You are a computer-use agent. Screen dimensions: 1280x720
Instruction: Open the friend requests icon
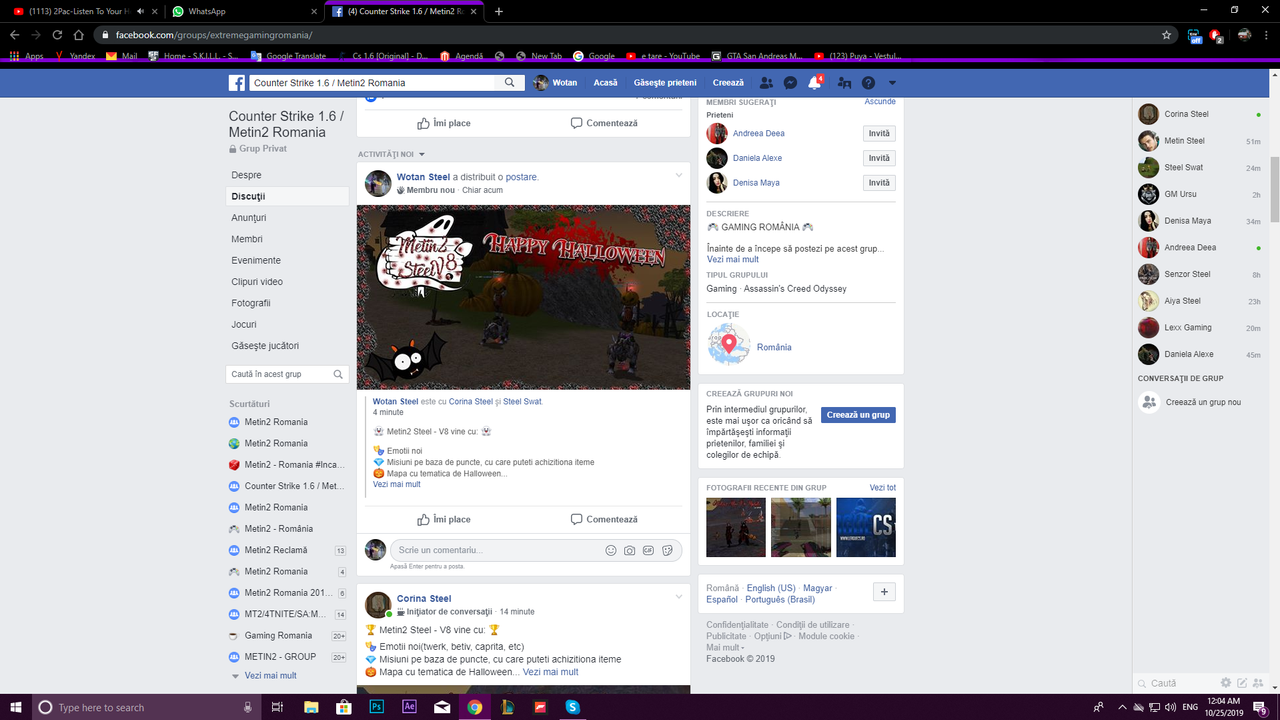click(766, 82)
